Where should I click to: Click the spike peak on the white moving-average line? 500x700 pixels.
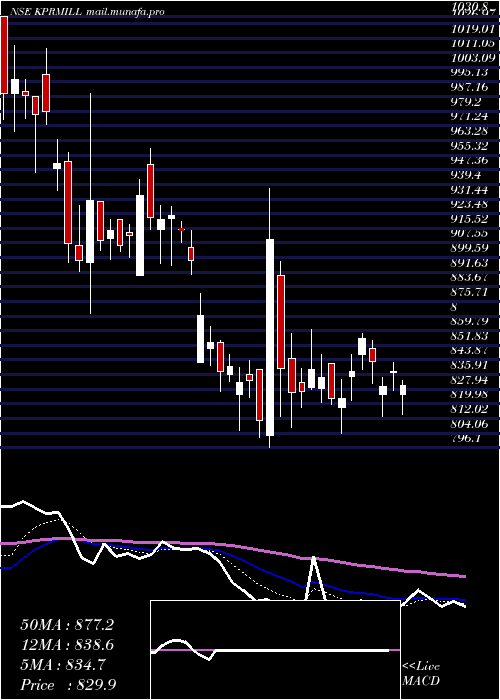314,557
